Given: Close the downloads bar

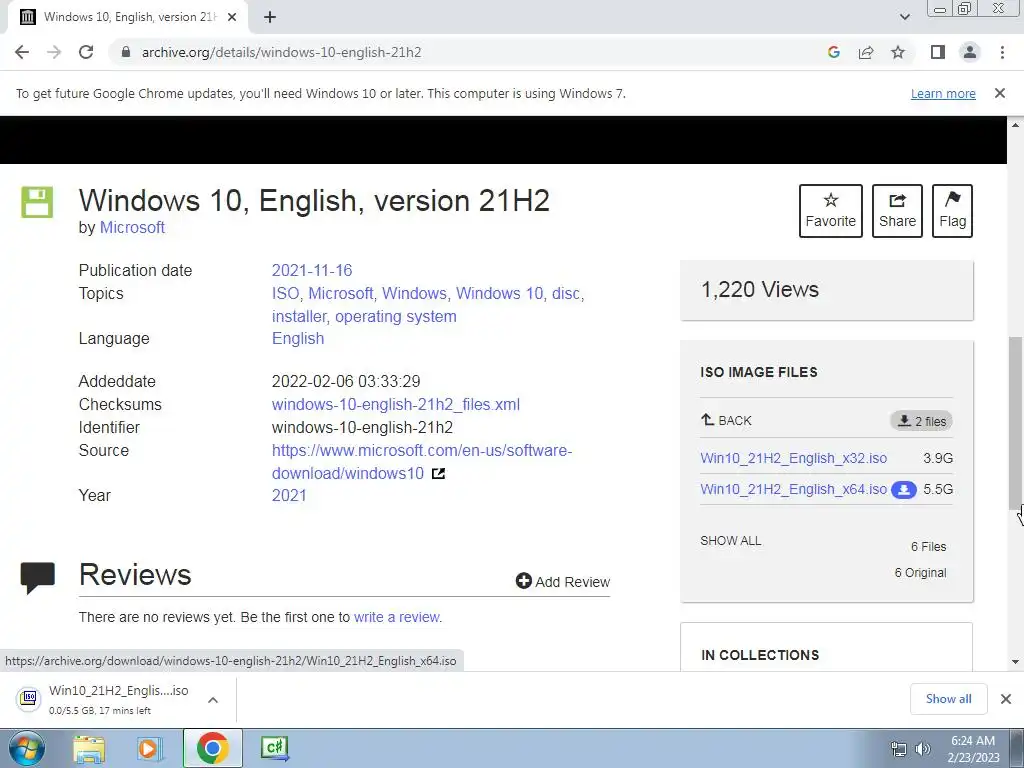Looking at the screenshot, I should (1006, 699).
